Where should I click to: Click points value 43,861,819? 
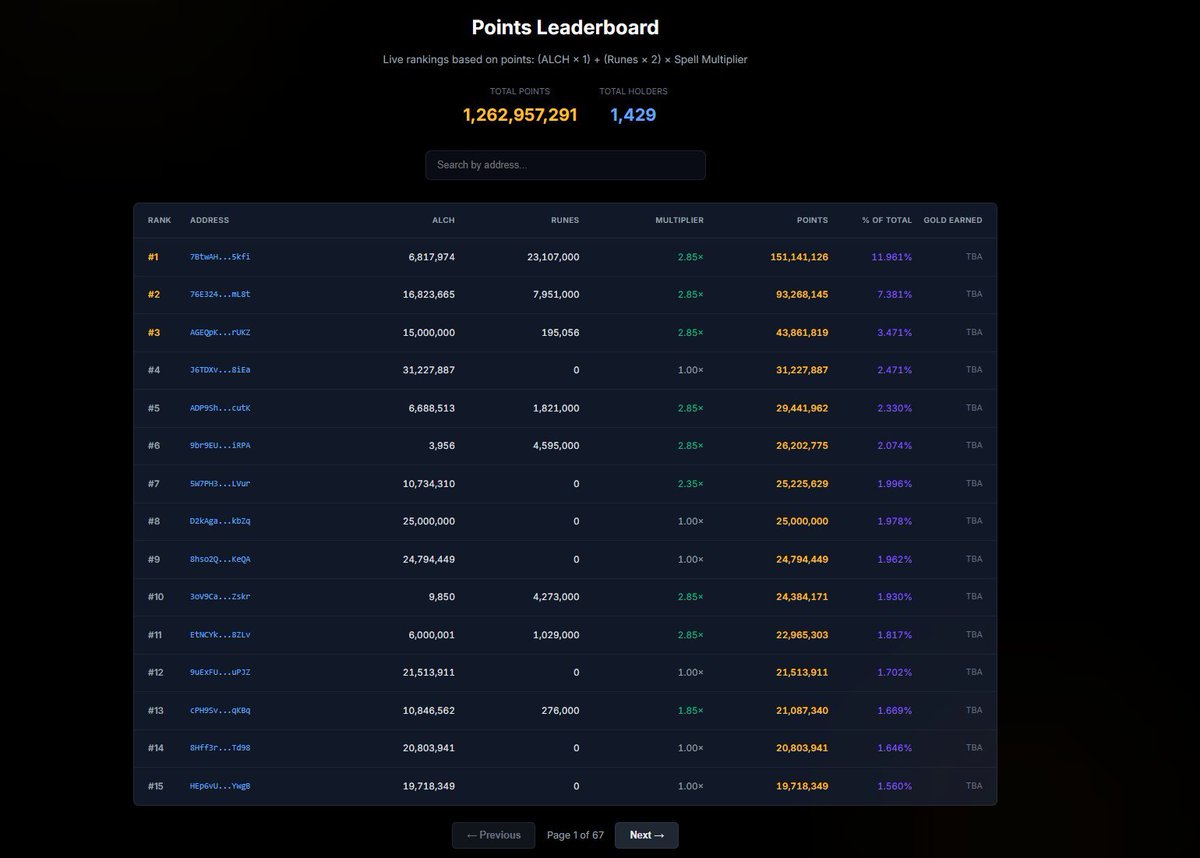pos(801,332)
